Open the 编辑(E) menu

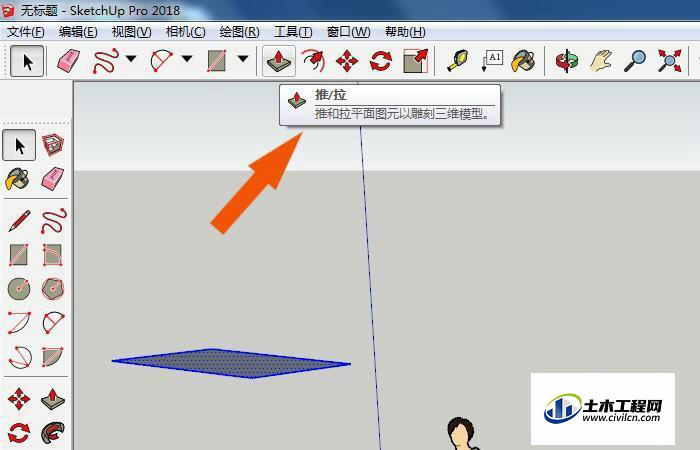pyautogui.click(x=78, y=32)
